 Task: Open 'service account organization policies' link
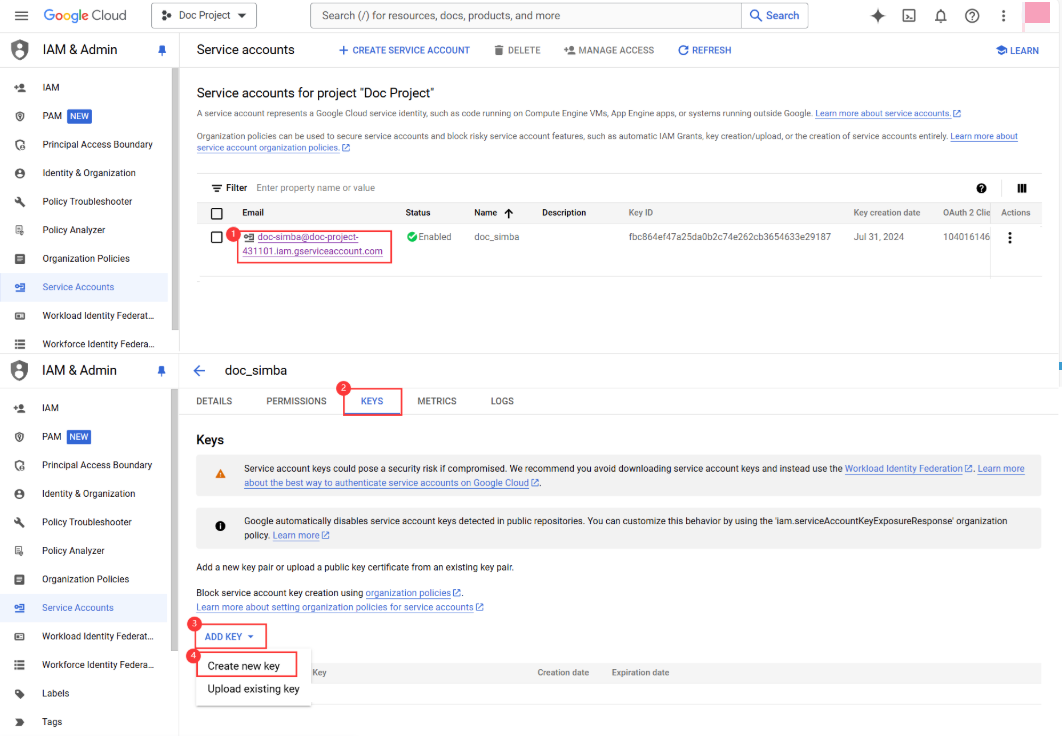click(273, 148)
